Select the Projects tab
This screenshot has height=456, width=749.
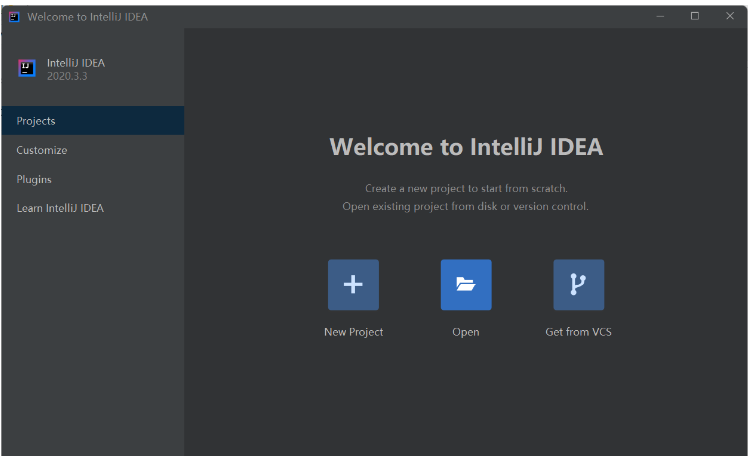(93, 121)
